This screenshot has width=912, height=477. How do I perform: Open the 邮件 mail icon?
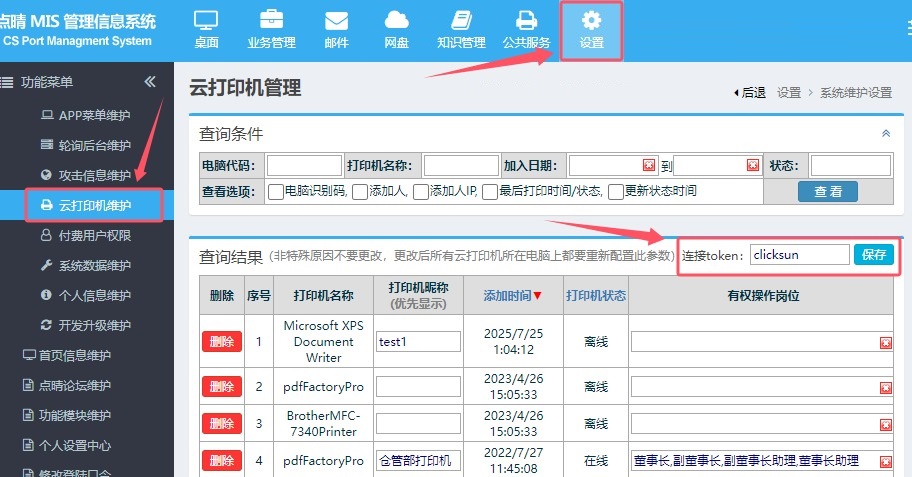point(337,28)
